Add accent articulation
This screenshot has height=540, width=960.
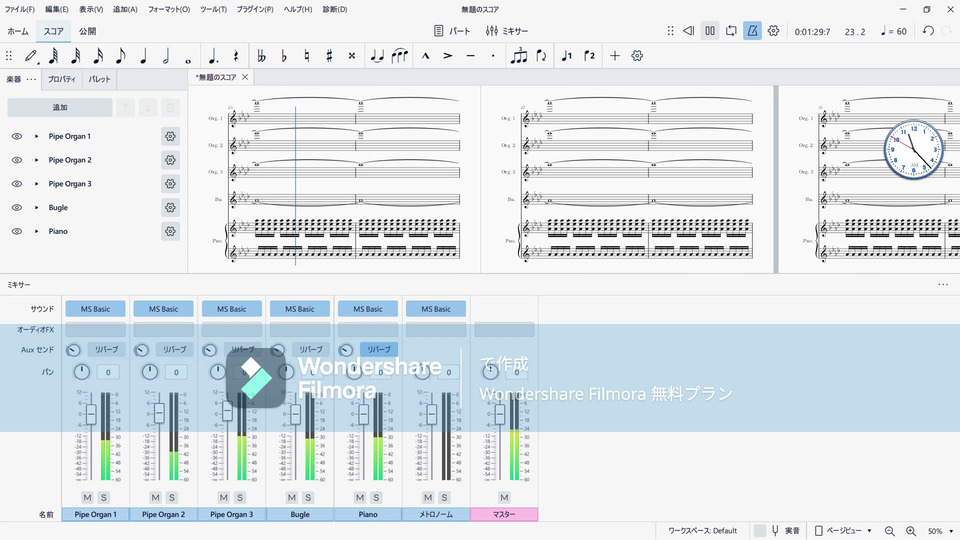(x=448, y=56)
